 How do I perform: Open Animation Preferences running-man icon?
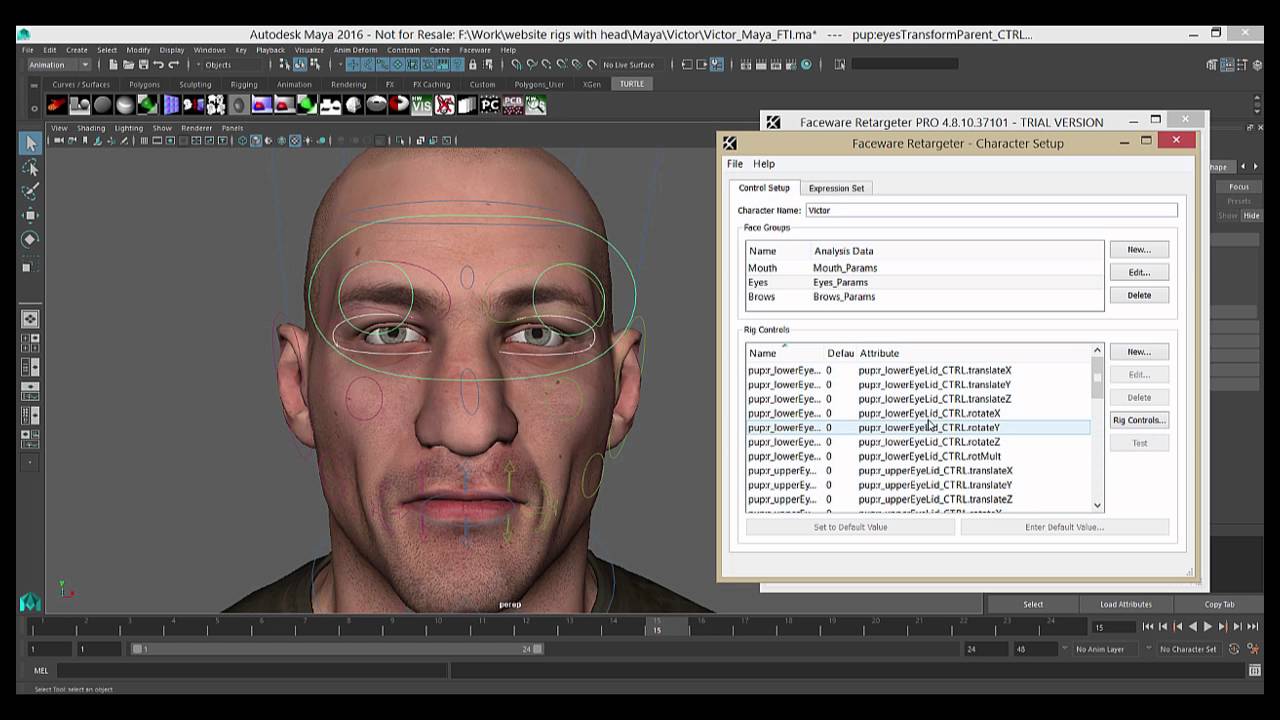(x=1253, y=649)
